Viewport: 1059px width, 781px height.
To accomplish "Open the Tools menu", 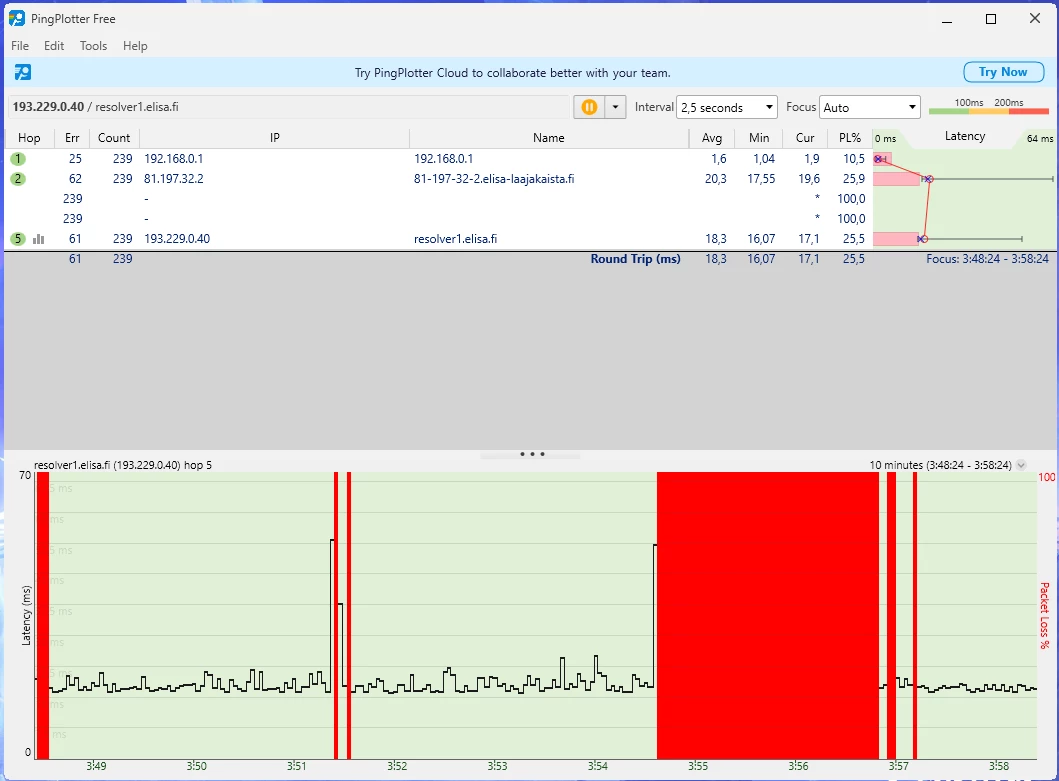I will tap(93, 46).
